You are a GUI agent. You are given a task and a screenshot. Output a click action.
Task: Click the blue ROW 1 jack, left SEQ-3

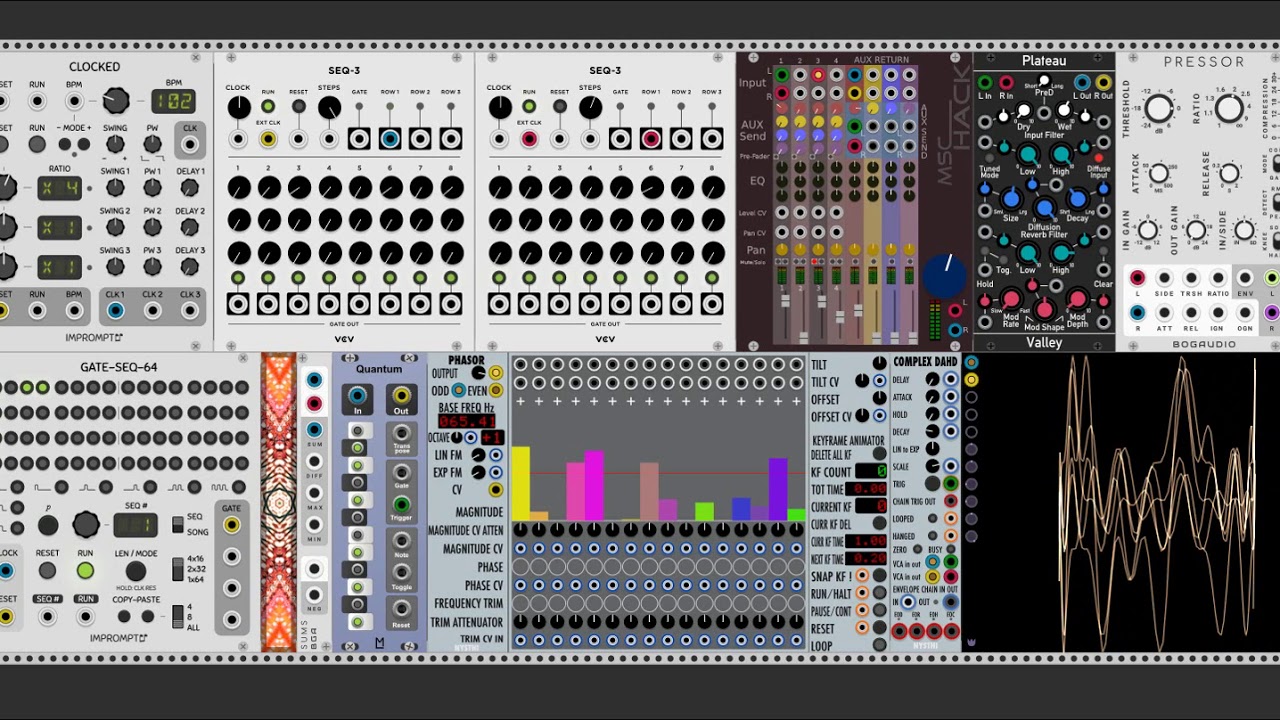(390, 140)
